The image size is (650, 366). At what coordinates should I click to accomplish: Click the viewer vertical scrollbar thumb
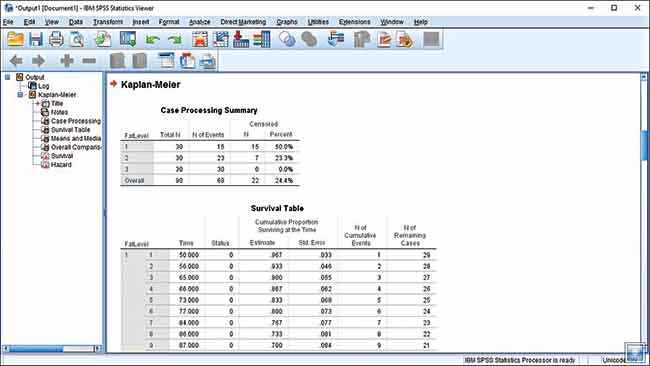644,145
